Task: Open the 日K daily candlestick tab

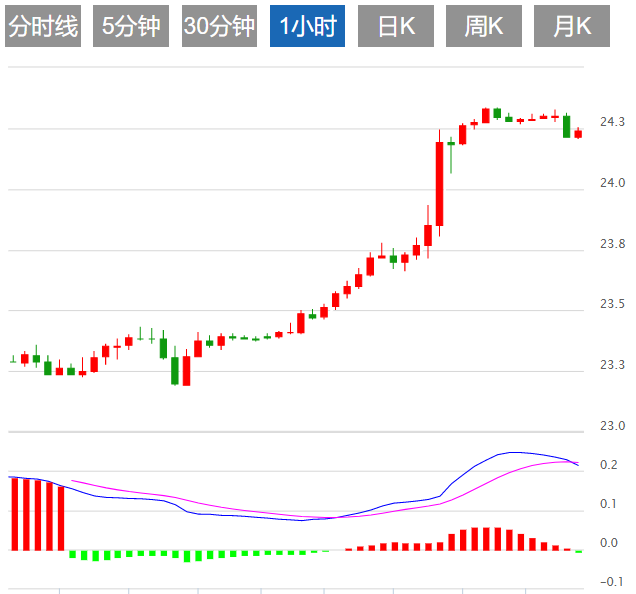Action: tap(396, 26)
